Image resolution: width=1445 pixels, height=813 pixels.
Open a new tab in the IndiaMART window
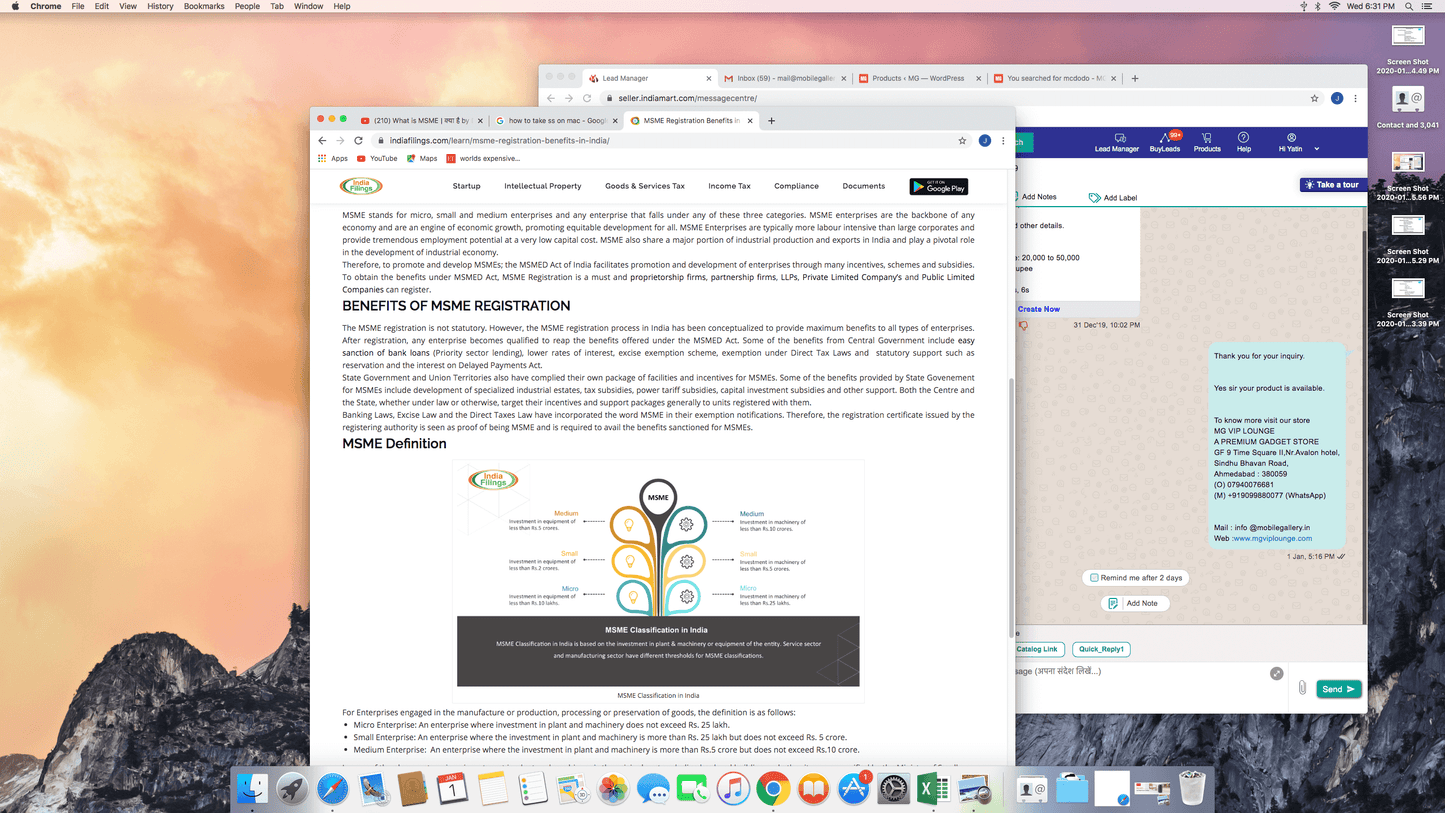1135,78
